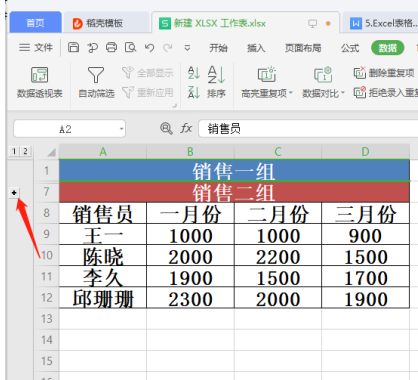Click the undo arrow icon

tap(149, 48)
